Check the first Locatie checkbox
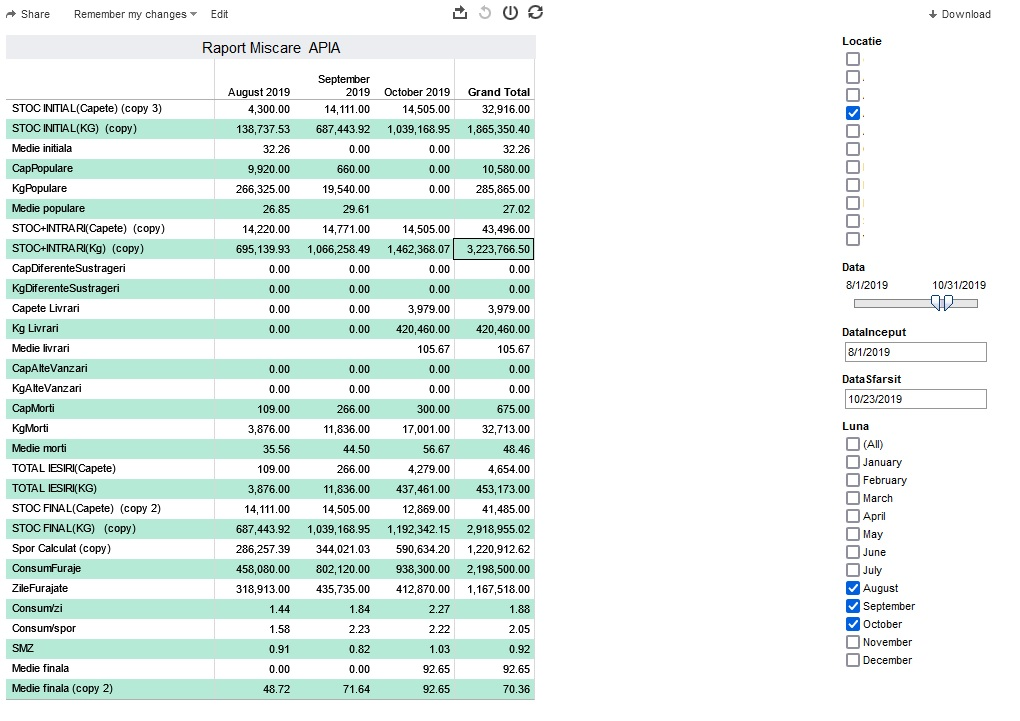The image size is (1020, 721). tap(853, 59)
